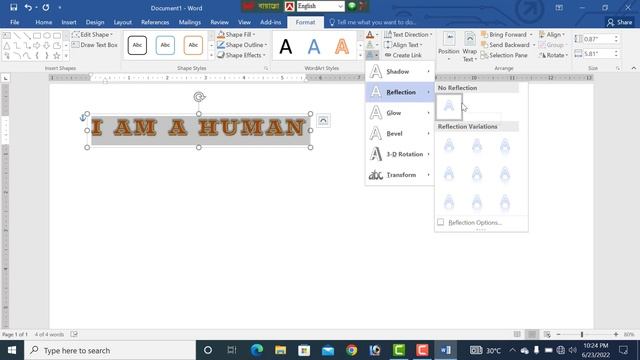Open Edit Shape options
Viewport: 640px width, 360px height.
pos(92,35)
